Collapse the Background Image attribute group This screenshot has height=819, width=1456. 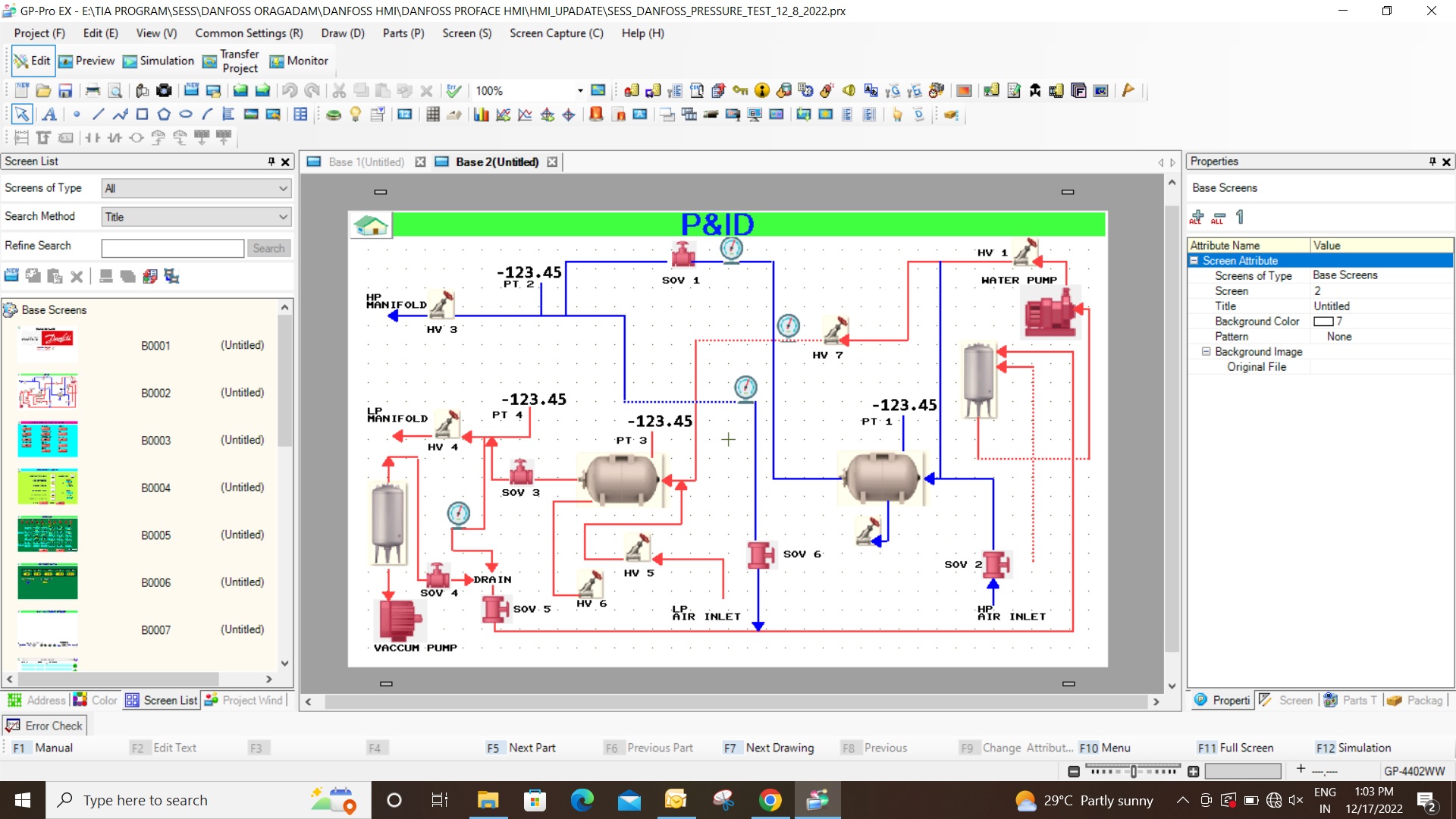click(1207, 352)
